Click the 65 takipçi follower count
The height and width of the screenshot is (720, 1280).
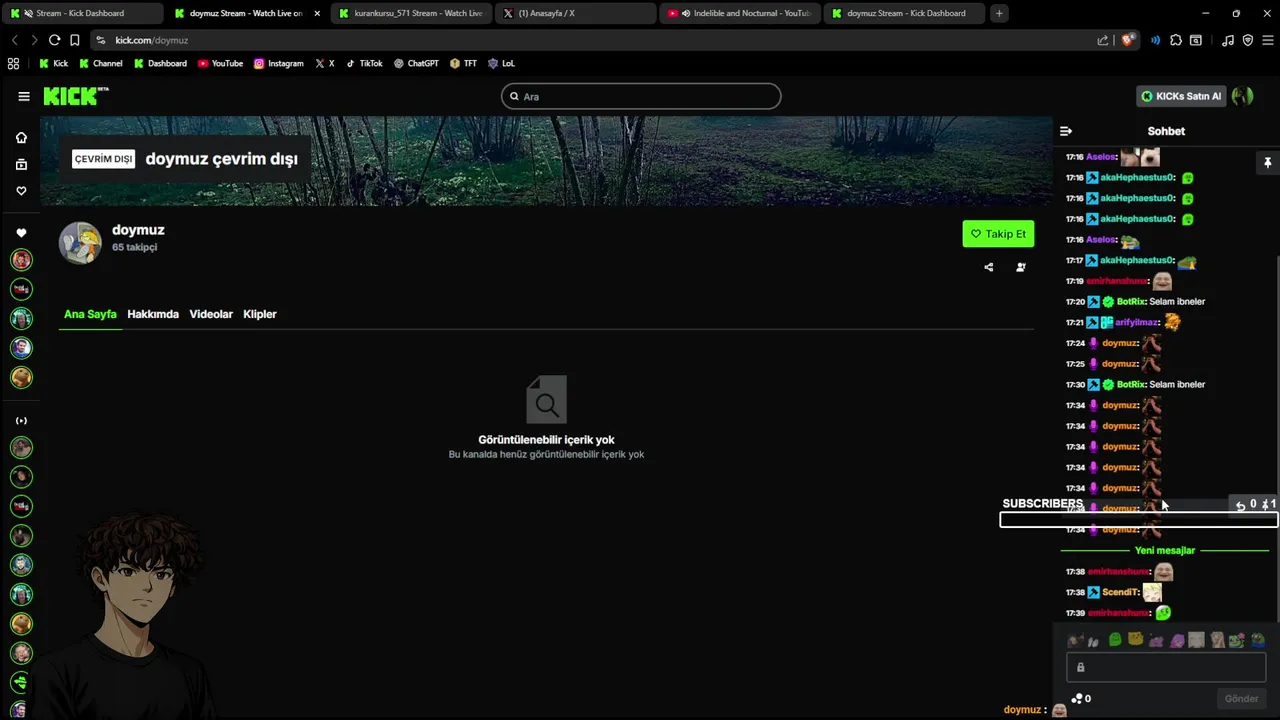click(x=134, y=247)
